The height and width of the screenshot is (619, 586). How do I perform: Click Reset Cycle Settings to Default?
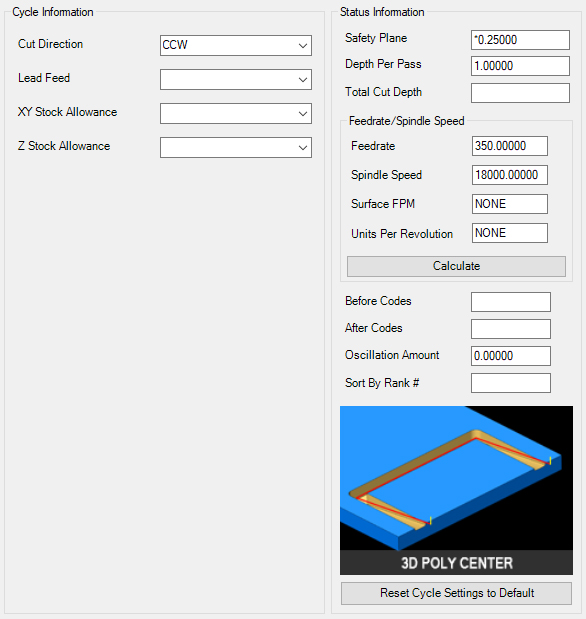coord(456,593)
